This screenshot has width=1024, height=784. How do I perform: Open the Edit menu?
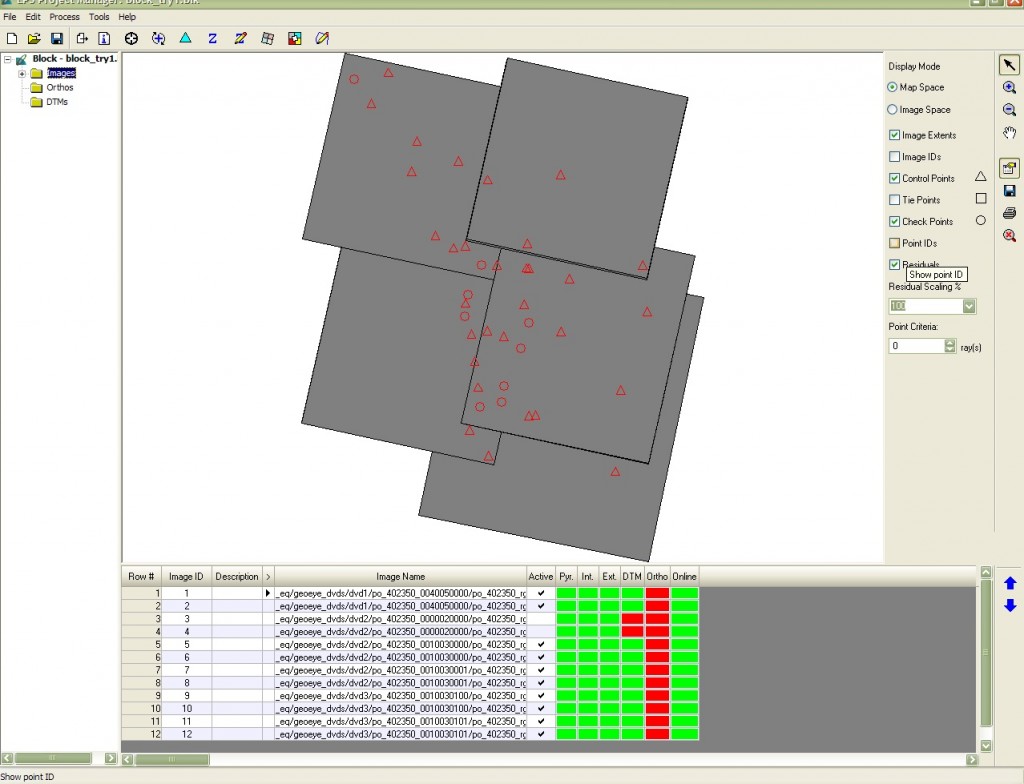point(33,17)
